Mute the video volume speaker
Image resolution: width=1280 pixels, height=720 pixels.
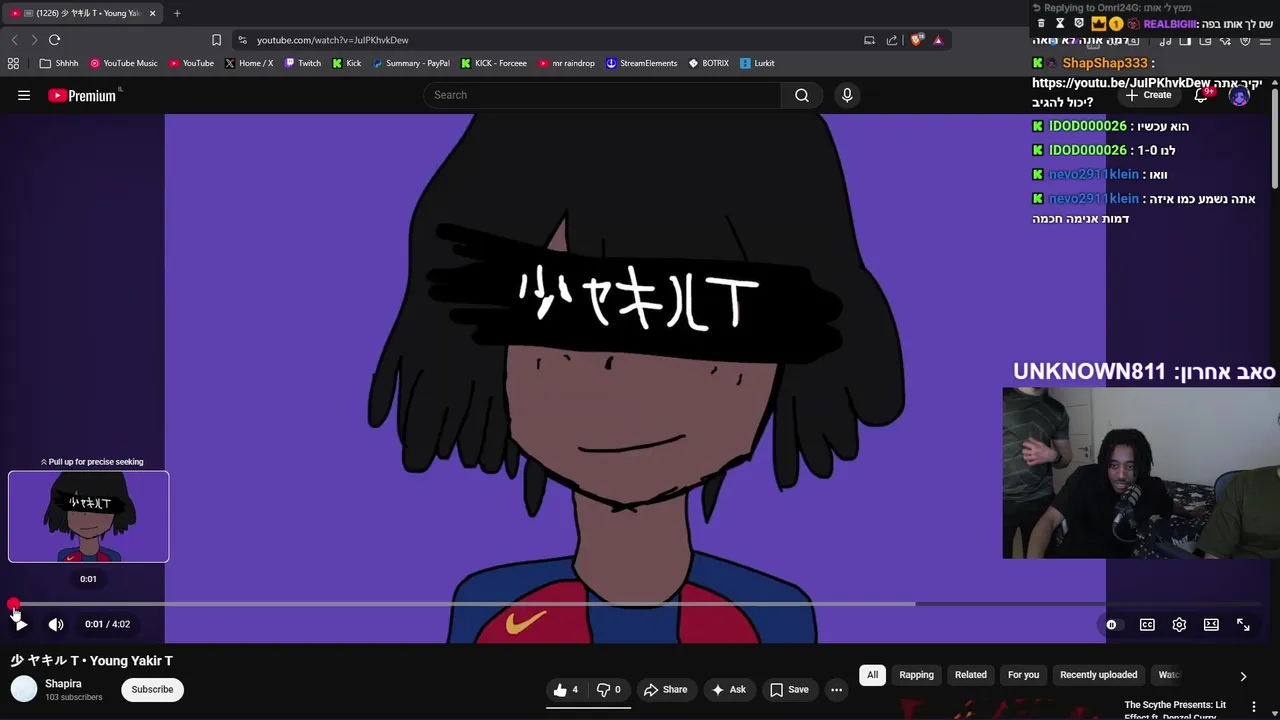(56, 624)
